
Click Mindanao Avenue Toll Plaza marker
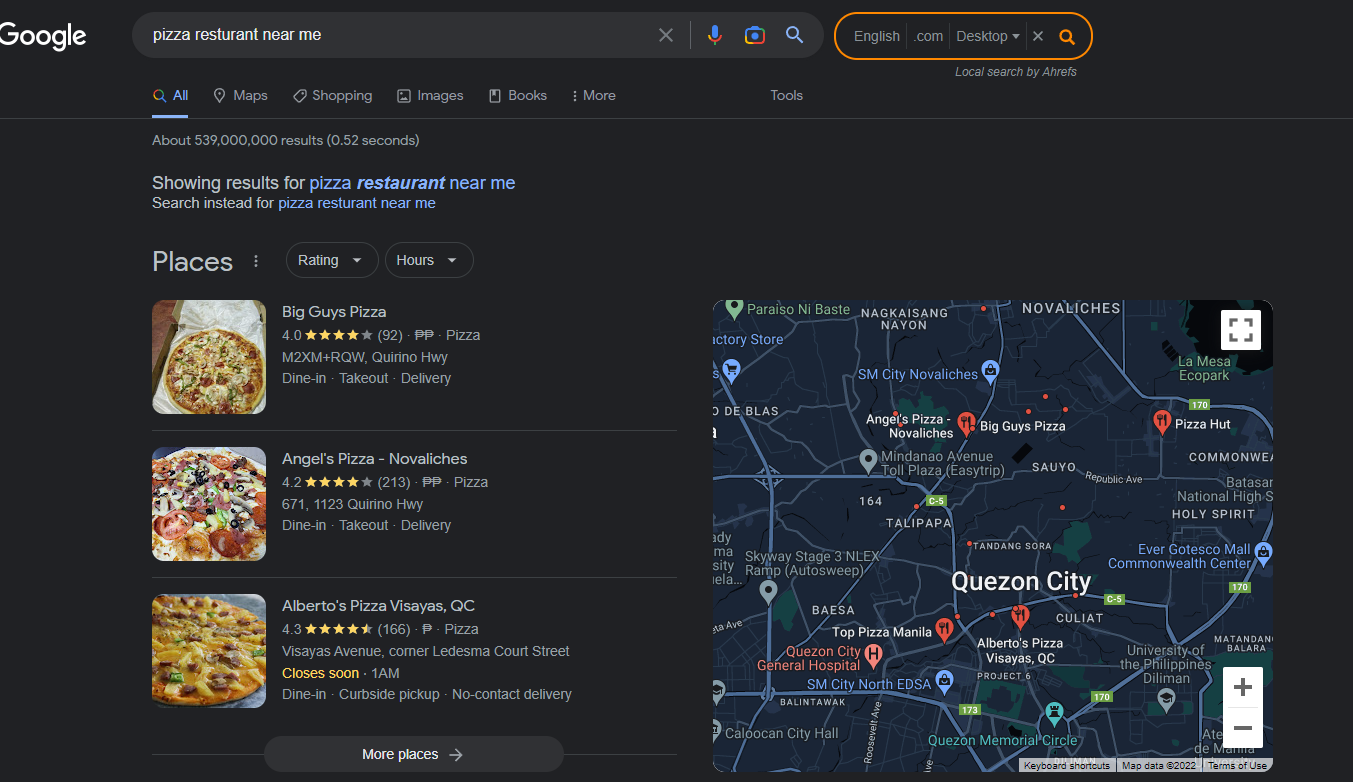869,461
